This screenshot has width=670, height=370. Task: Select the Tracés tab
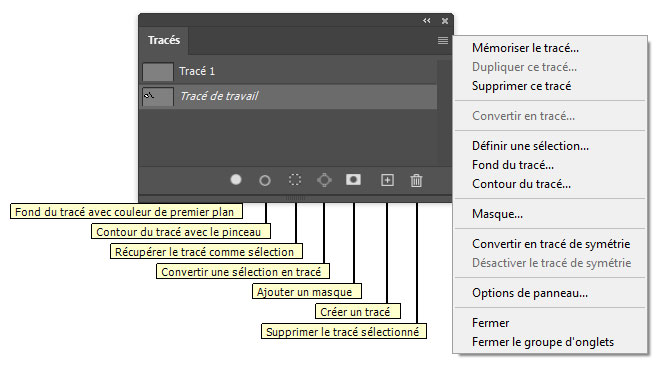pos(164,40)
